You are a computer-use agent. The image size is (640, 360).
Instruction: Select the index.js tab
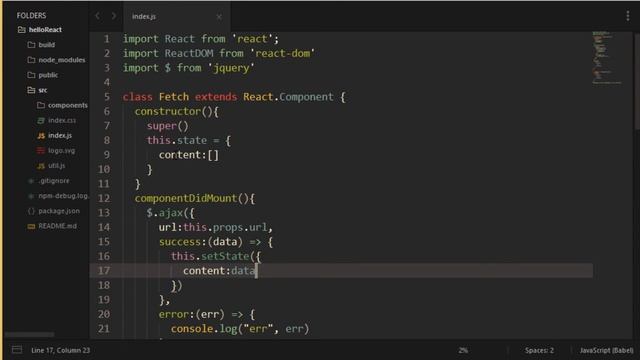[x=177, y=17]
